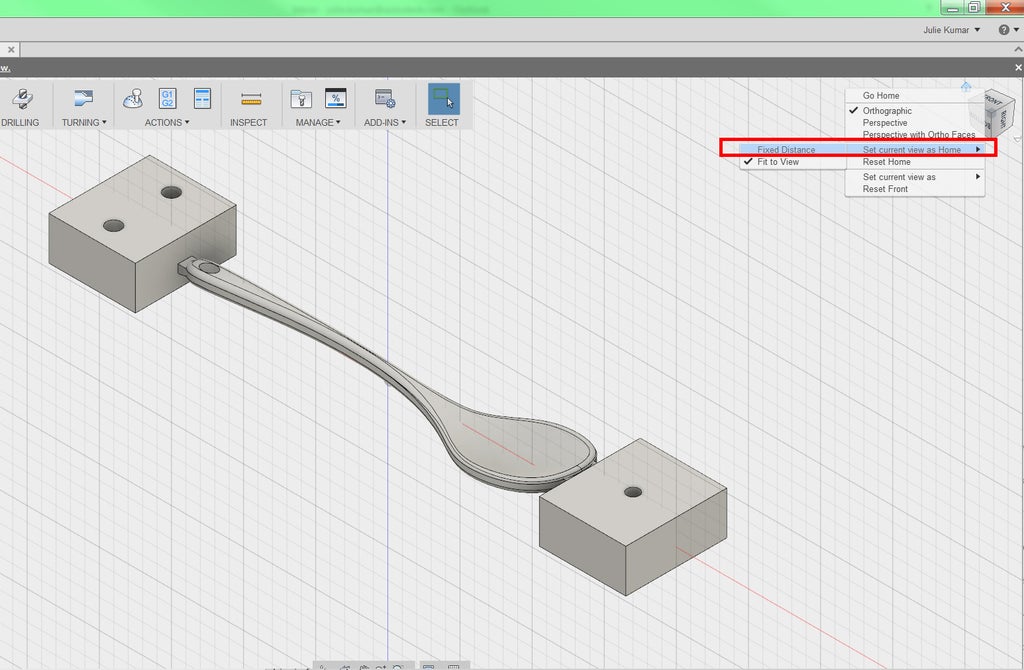Viewport: 1024px width, 670px height.
Task: Expand the Turning dropdown
Action: (104, 122)
